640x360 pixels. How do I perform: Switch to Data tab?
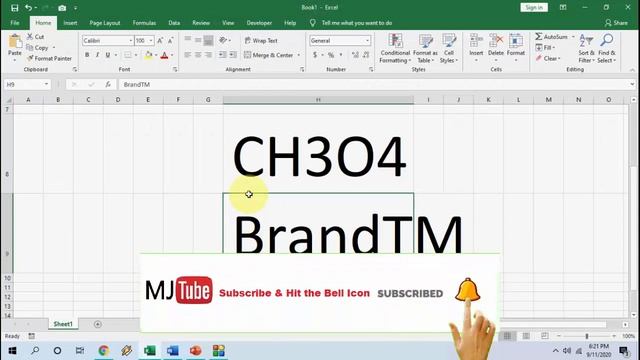tap(174, 23)
